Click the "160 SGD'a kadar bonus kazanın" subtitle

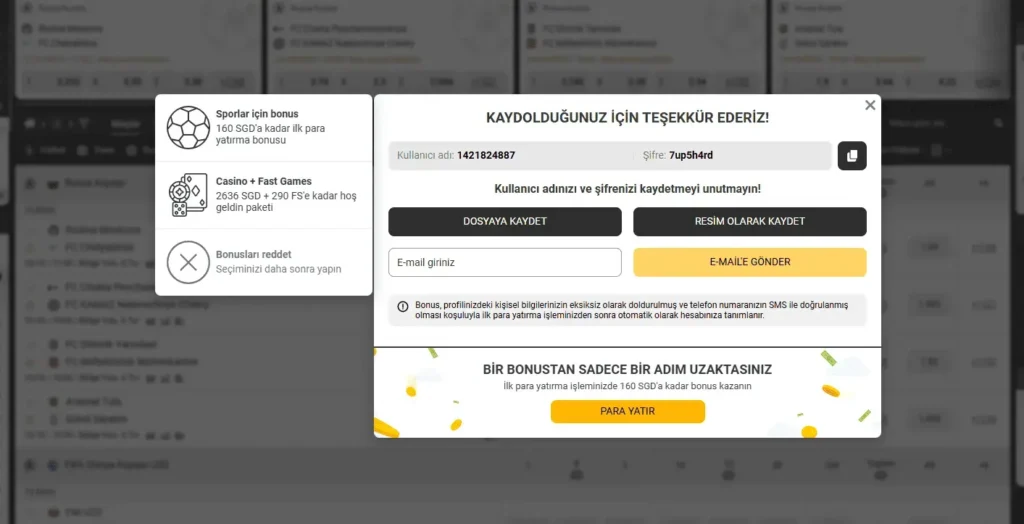627,386
